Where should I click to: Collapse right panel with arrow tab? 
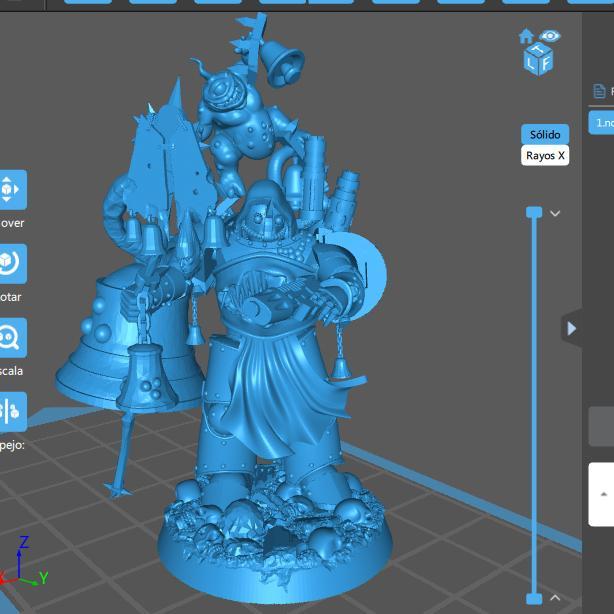coord(572,328)
